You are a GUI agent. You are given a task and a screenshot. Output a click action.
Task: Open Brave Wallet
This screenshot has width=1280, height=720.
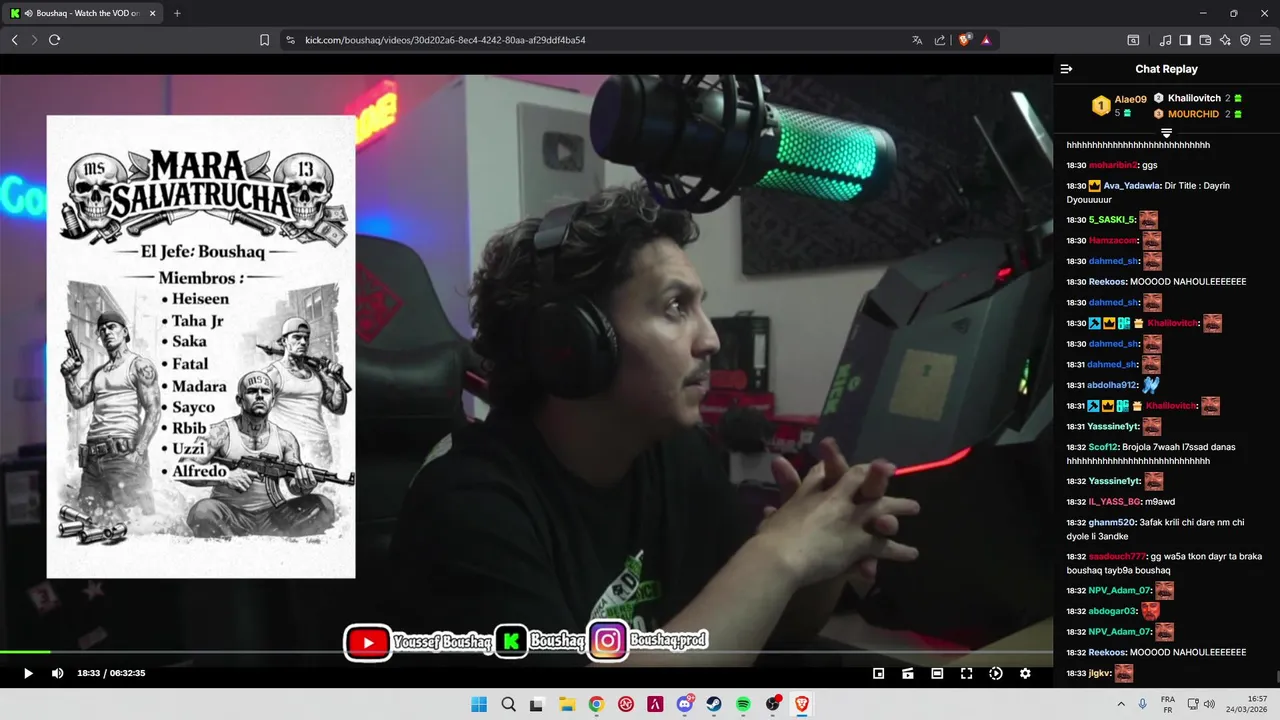[1205, 40]
